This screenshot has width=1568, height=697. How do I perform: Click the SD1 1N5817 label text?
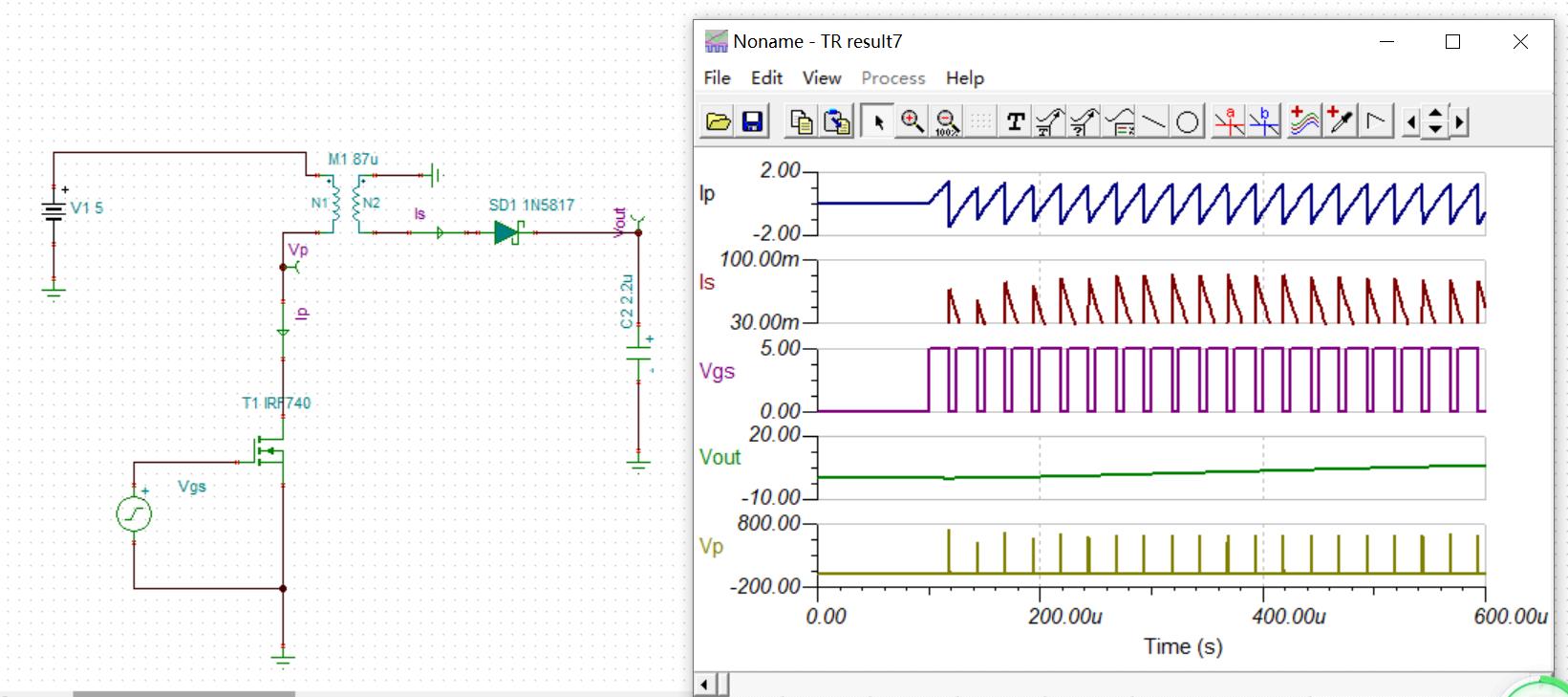tap(531, 205)
